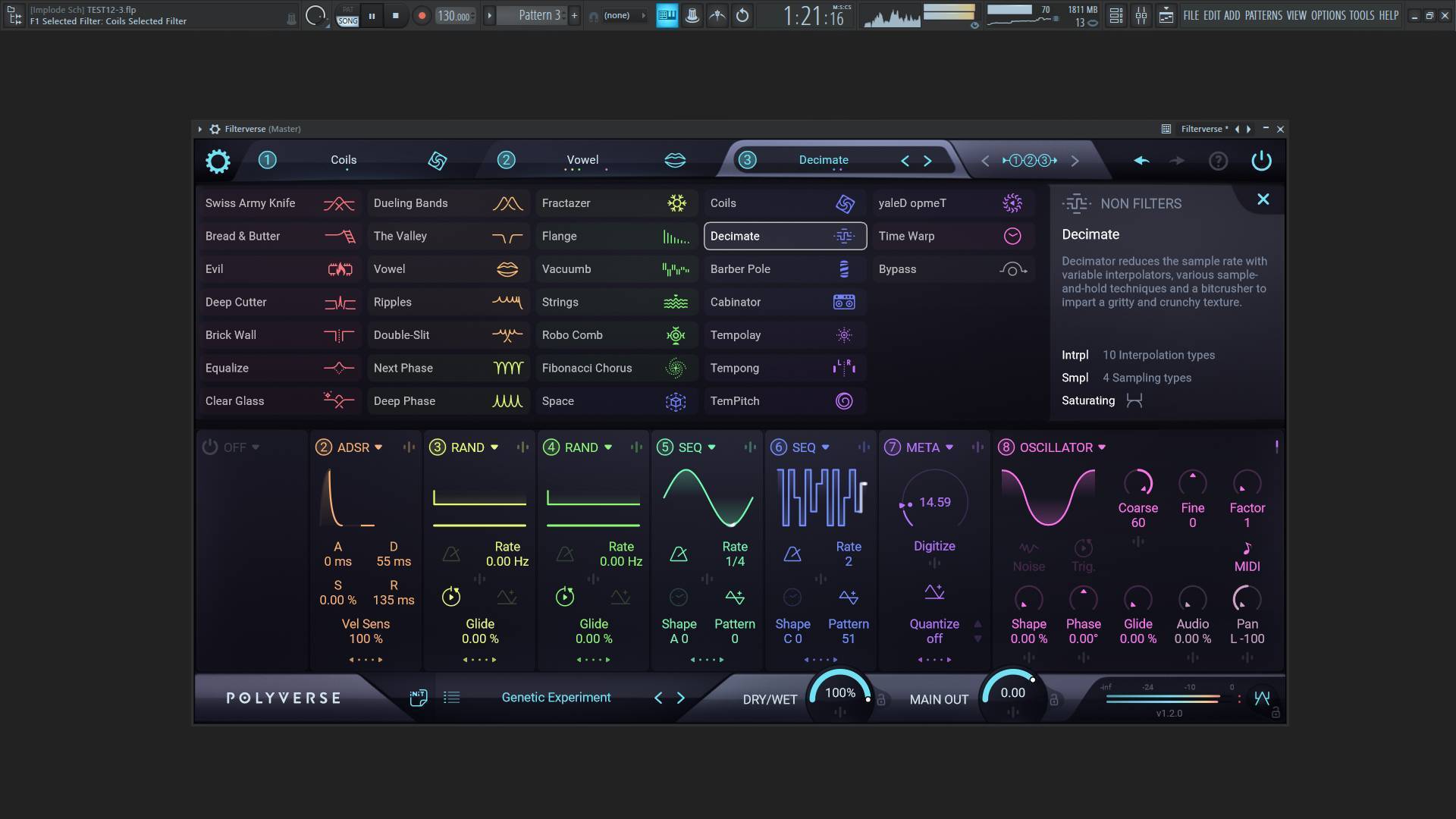Screen dimensions: 1456x819
Task: Open modulator 3 RAND type dropdown
Action: (x=494, y=447)
